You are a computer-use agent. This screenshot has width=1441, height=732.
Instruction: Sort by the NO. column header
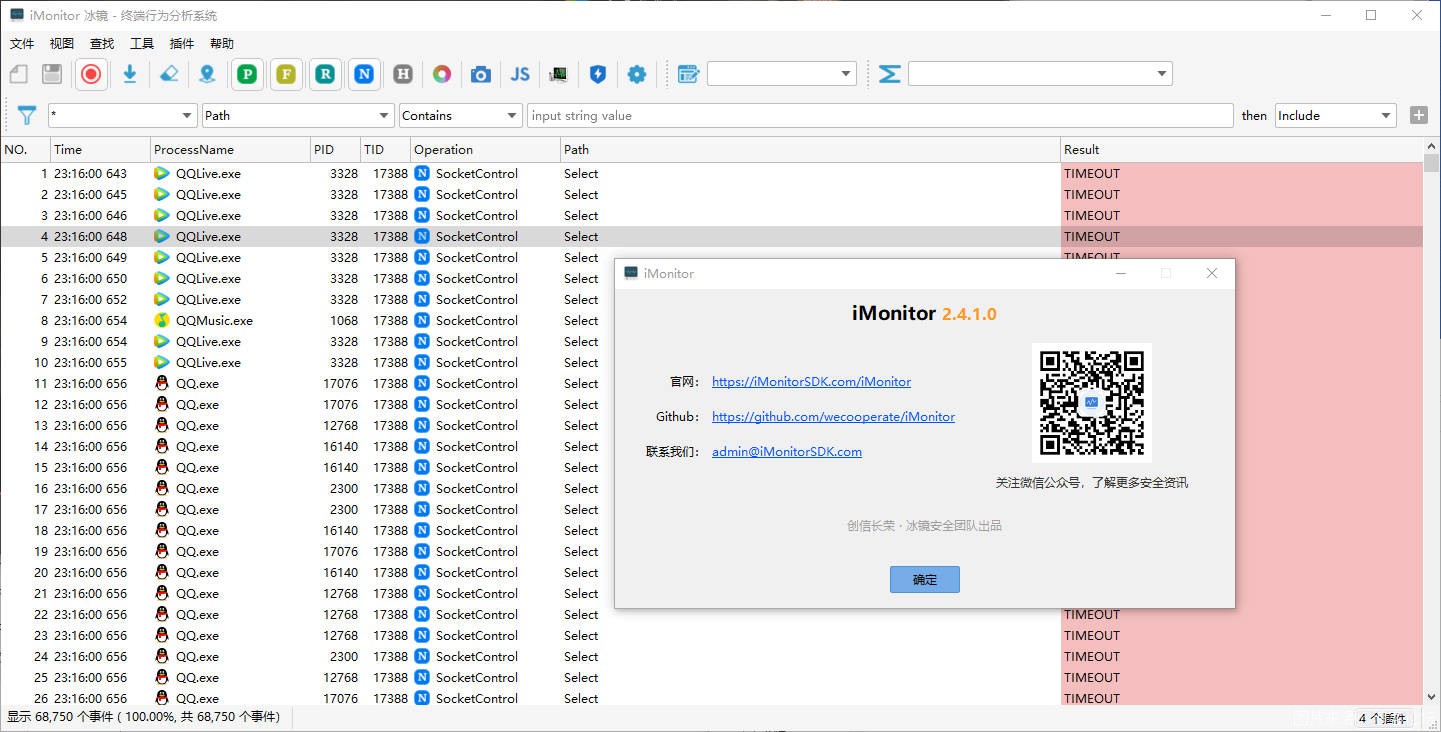click(x=25, y=150)
